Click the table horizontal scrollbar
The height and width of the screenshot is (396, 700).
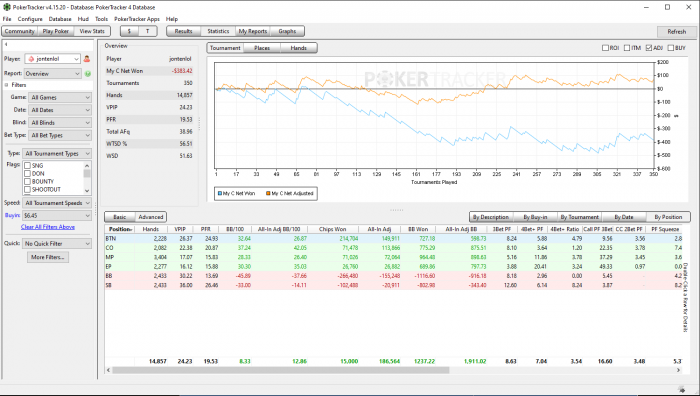point(281,370)
